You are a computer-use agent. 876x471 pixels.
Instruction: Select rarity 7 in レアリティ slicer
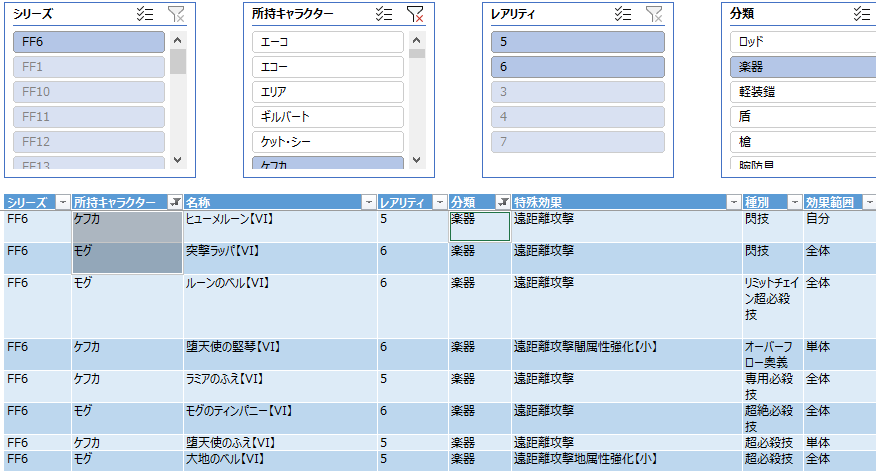578,142
